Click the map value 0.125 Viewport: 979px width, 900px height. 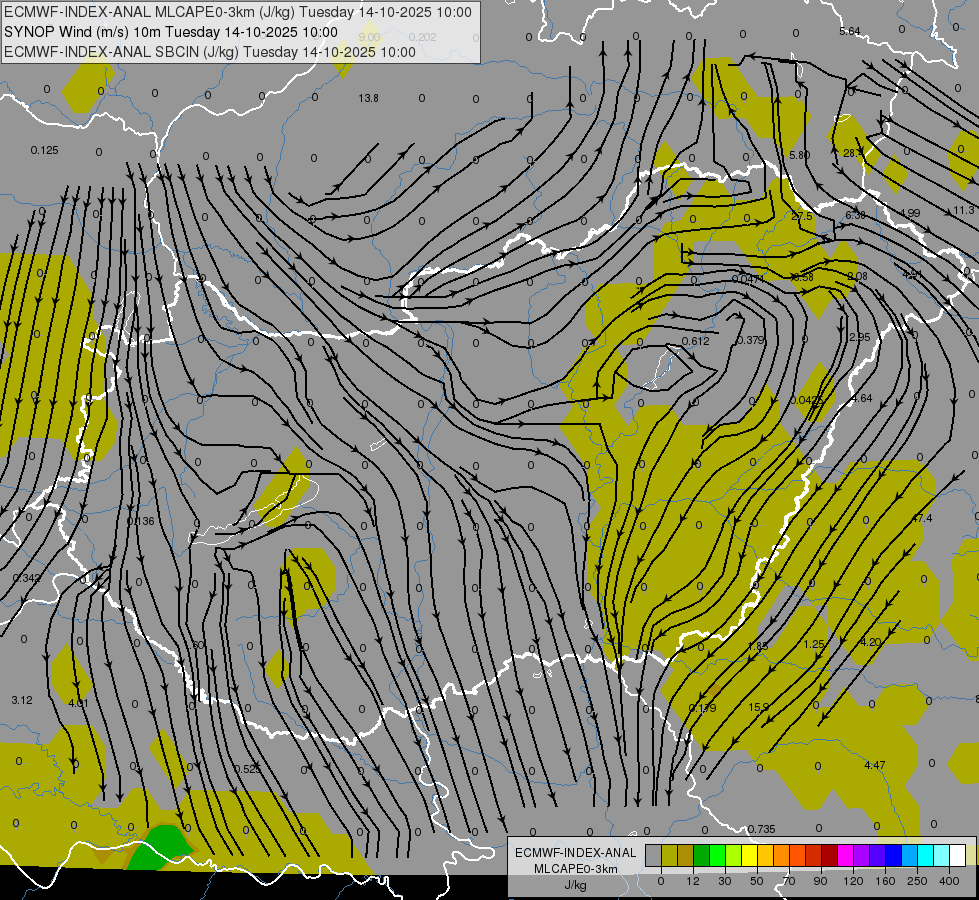[x=44, y=150]
